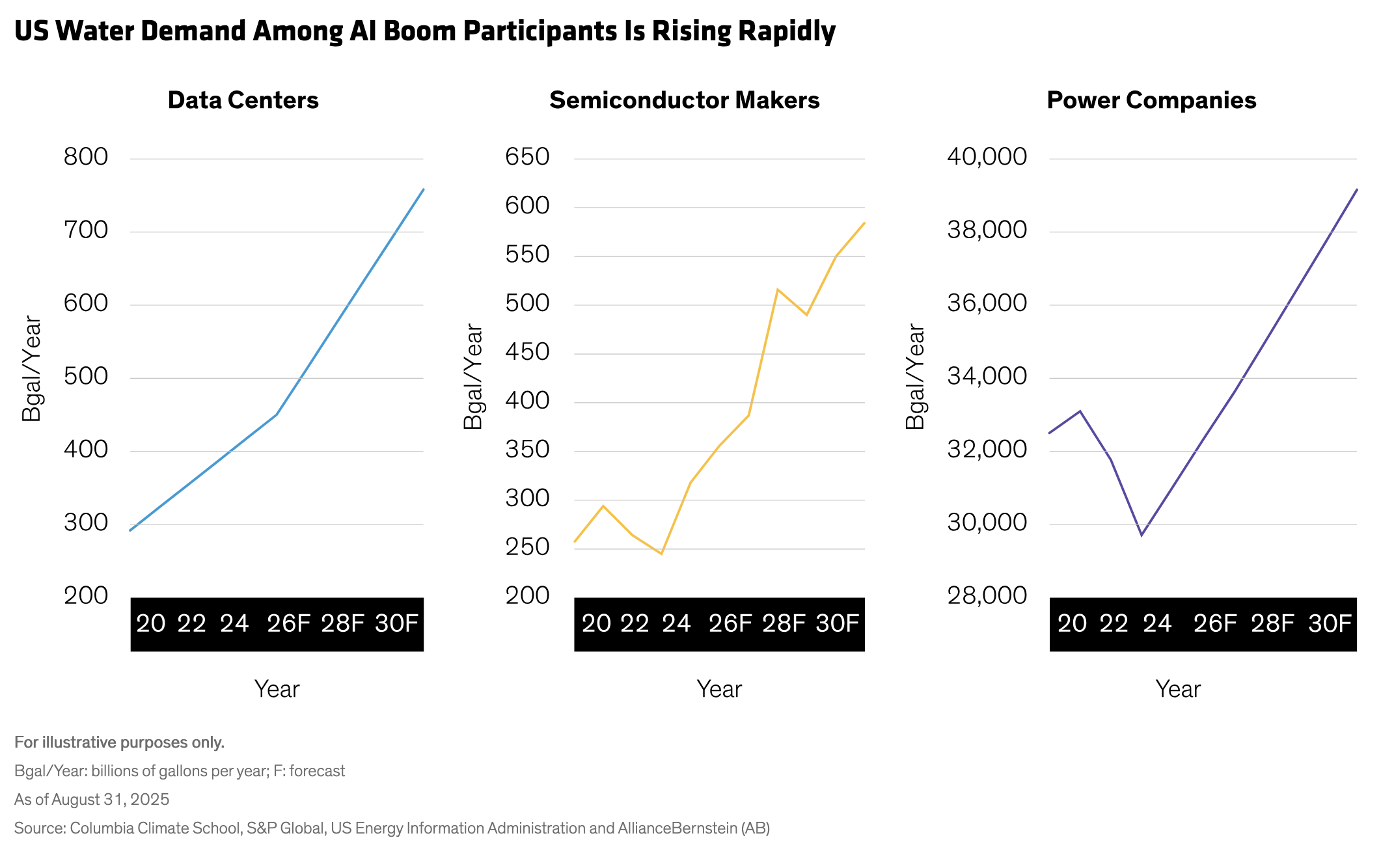Click the Year label under Semiconductor Makers chart
1381x868 pixels.
(718, 689)
